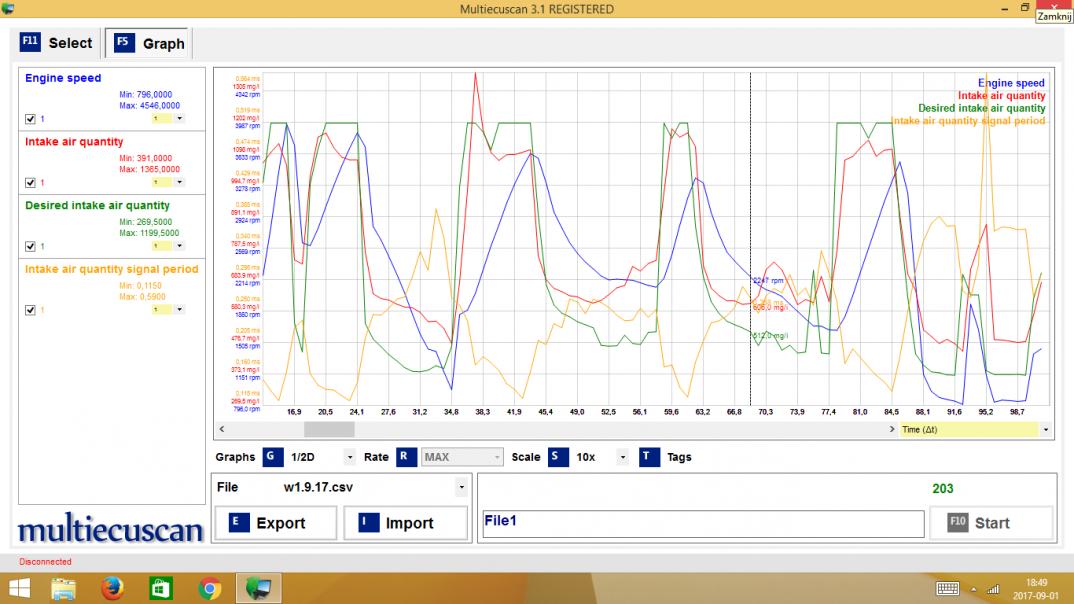Viewport: 1074px width, 604px height.
Task: Open File Explorer from the taskbar
Action: tap(64, 588)
